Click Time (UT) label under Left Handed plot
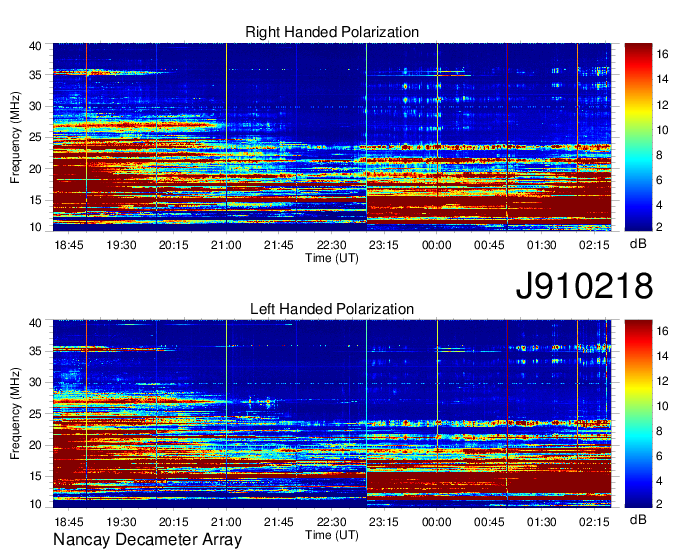This screenshot has height=552, width=680. (x=332, y=535)
